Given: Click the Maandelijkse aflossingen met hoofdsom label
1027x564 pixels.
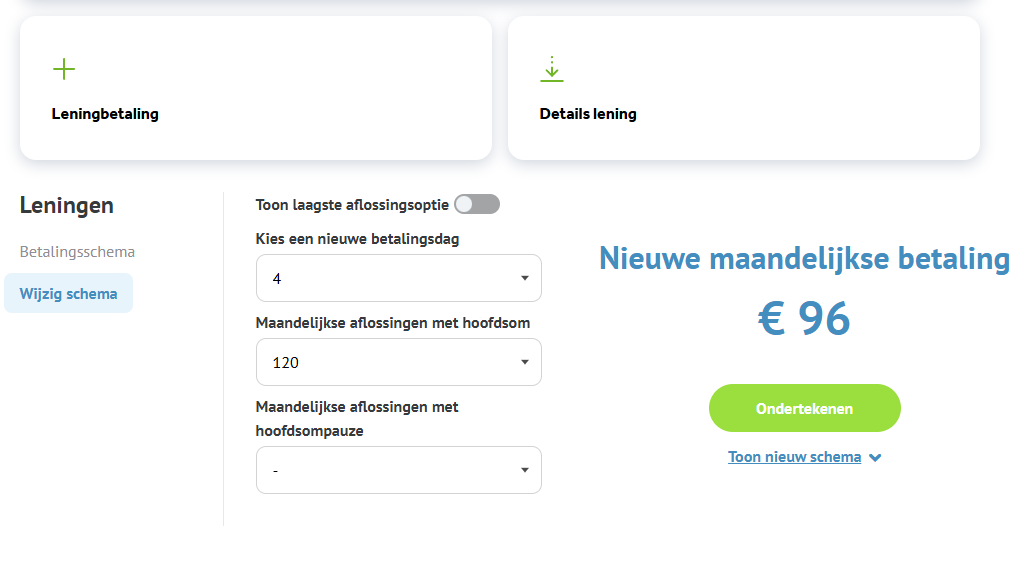Looking at the screenshot, I should [392, 323].
